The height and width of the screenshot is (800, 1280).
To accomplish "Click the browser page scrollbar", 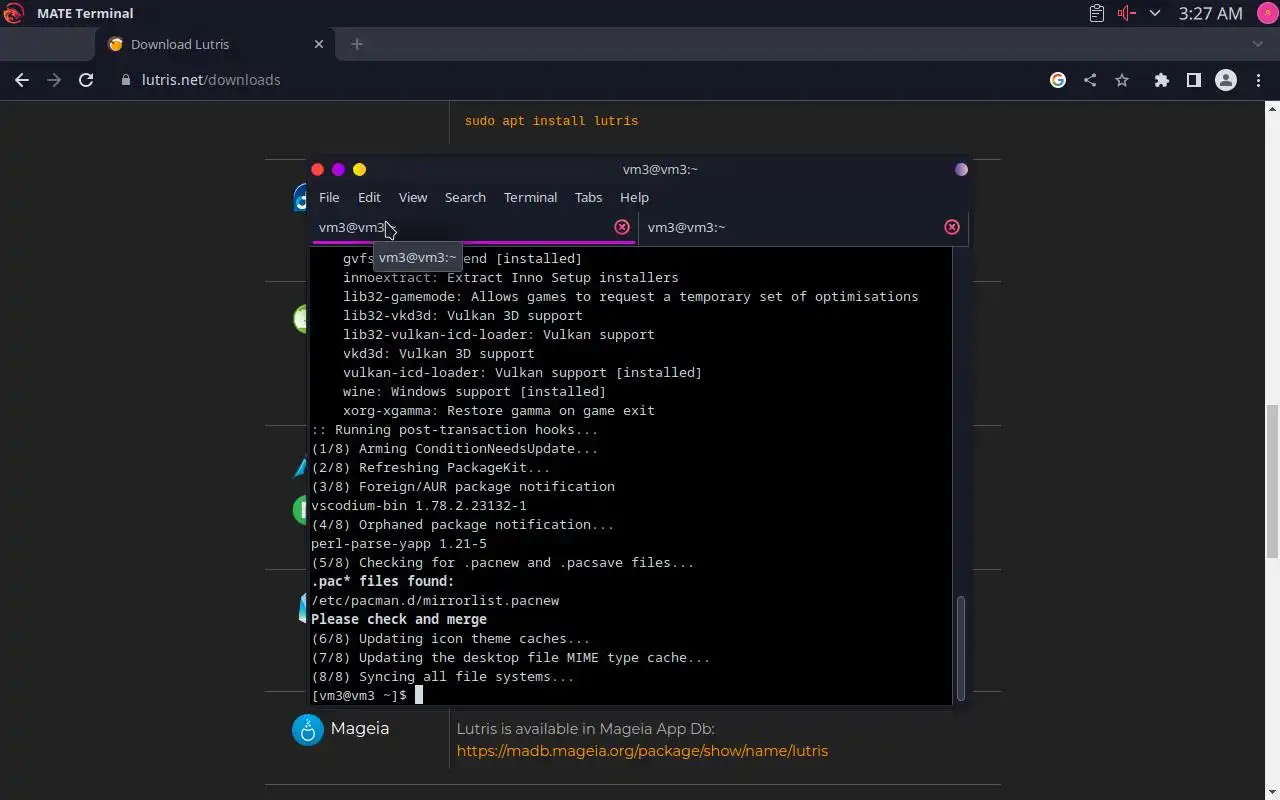I will coord(1272,480).
